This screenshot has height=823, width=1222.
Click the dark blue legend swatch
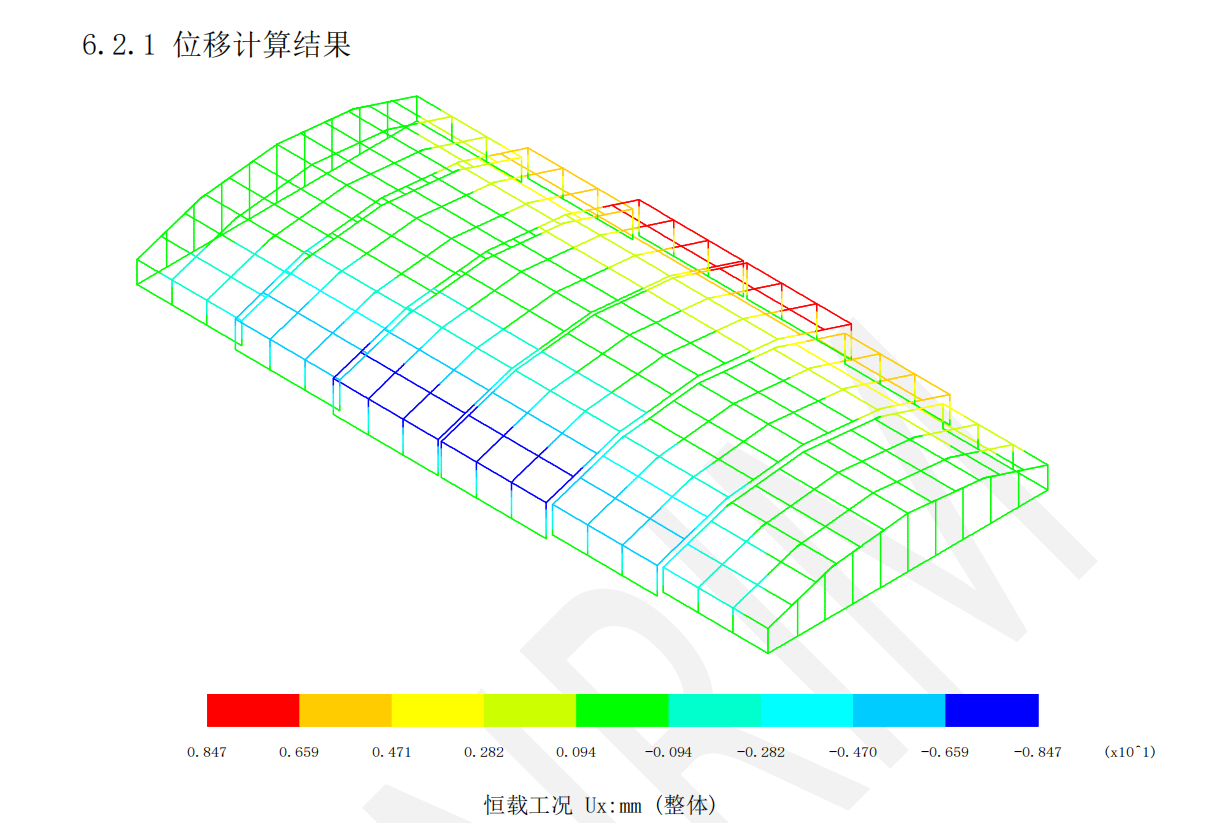pos(992,710)
